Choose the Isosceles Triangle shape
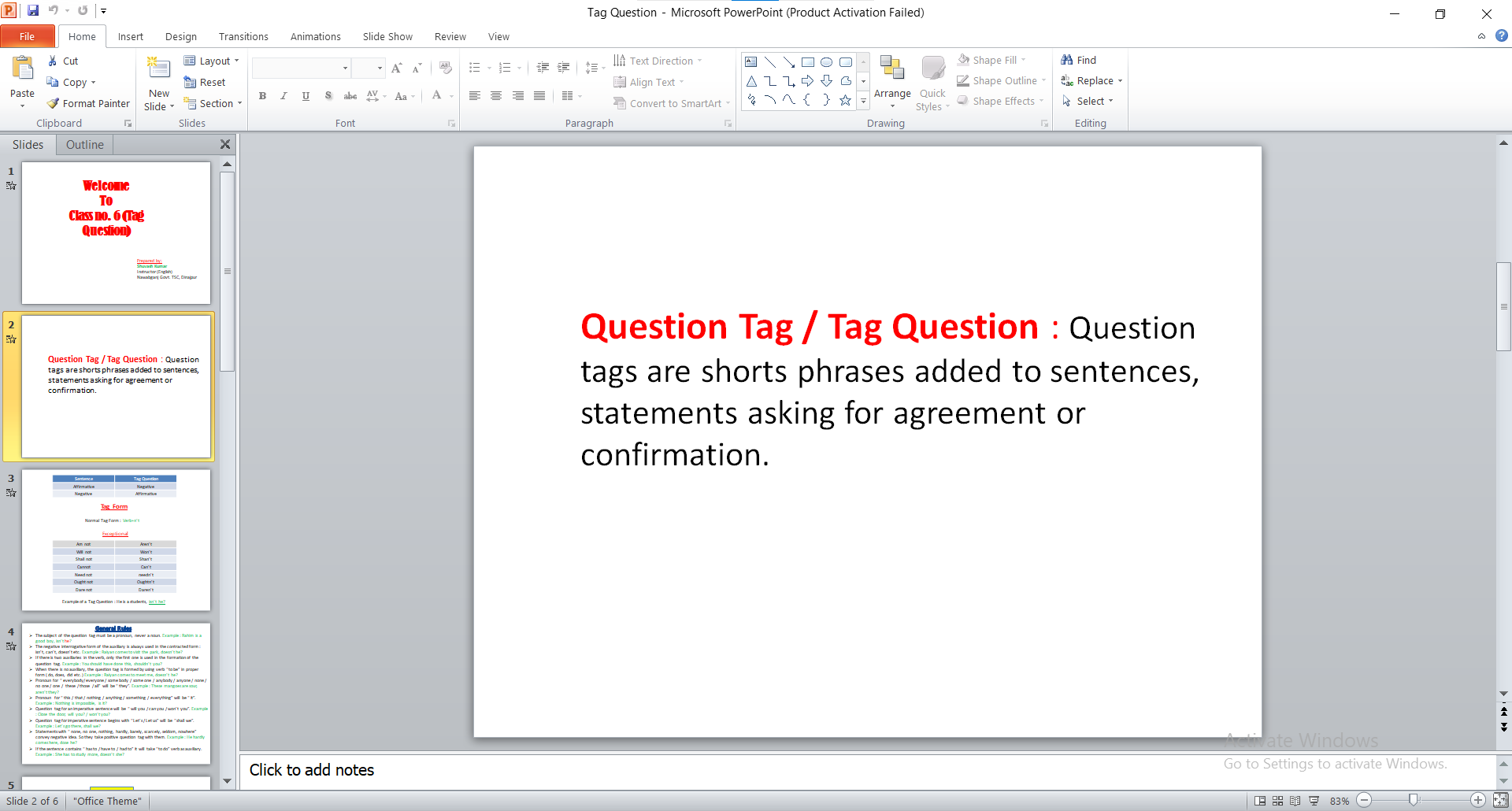The image size is (1512, 811). tap(751, 81)
